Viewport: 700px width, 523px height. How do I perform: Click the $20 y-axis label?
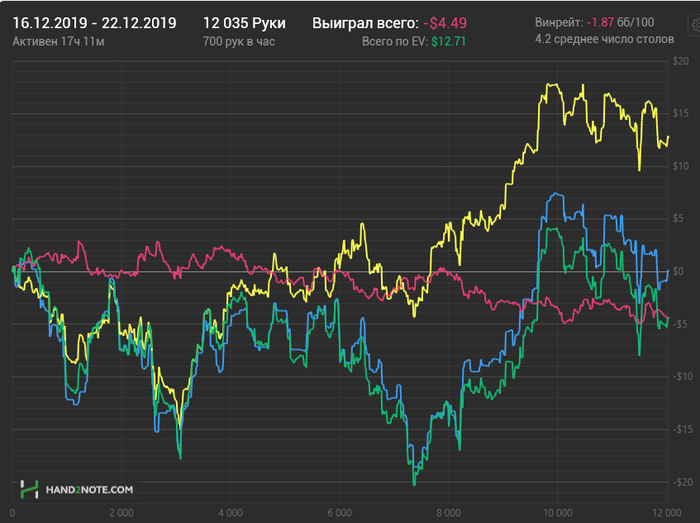[x=681, y=61]
